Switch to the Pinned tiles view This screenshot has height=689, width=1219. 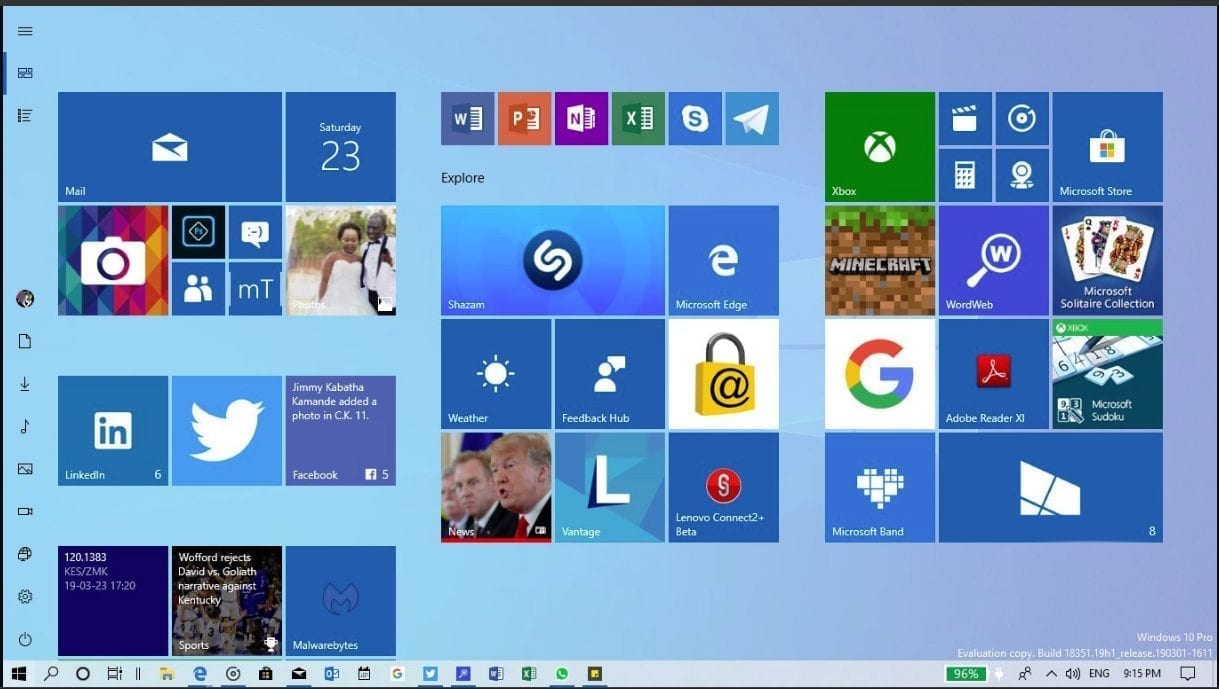click(25, 73)
